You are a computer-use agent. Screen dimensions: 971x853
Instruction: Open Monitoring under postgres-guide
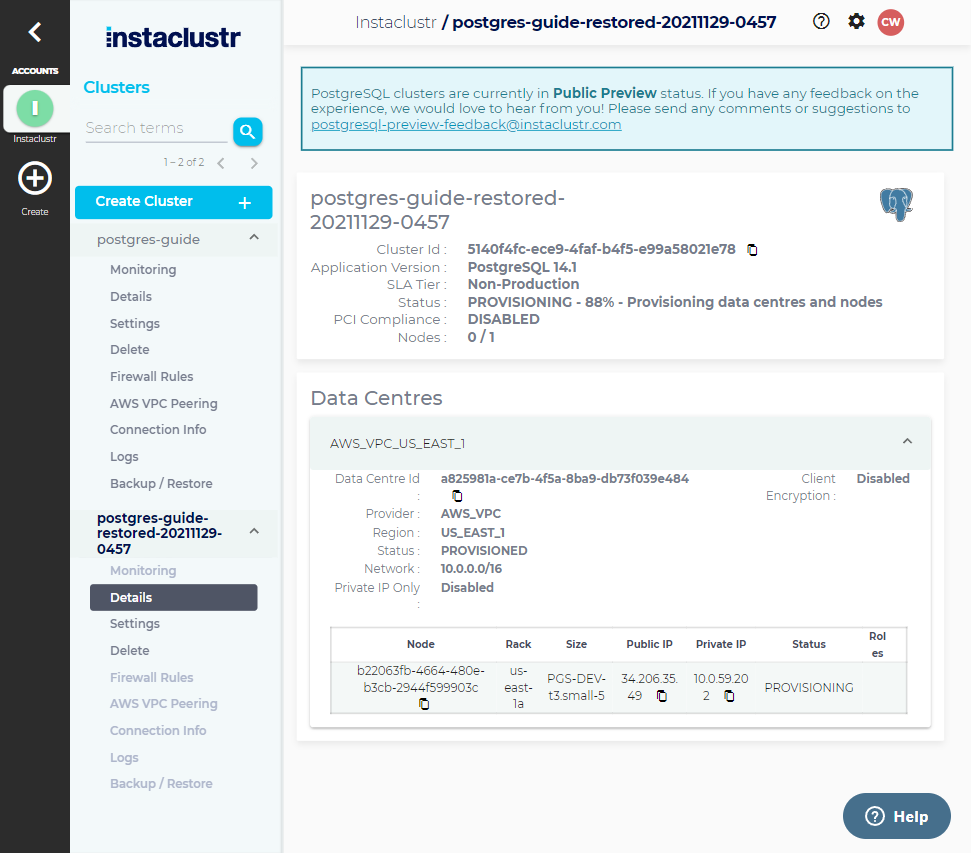click(x=143, y=269)
